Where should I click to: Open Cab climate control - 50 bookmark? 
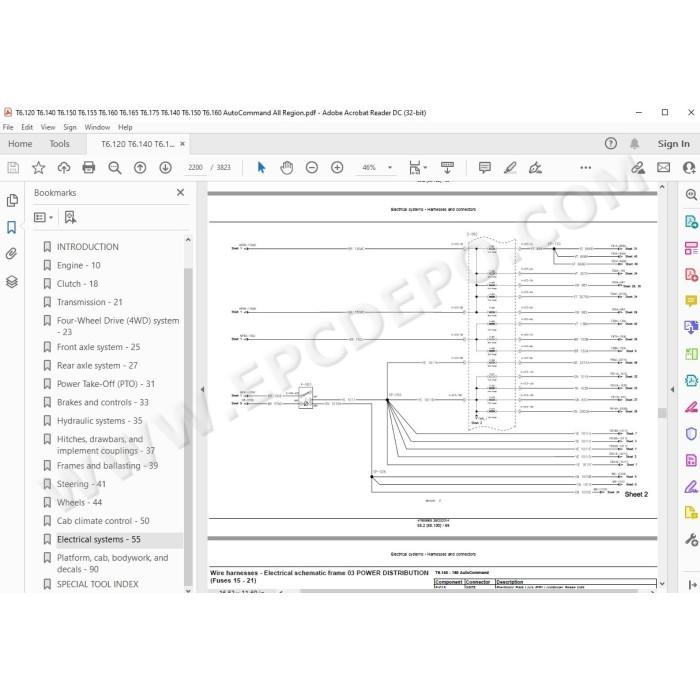103,521
